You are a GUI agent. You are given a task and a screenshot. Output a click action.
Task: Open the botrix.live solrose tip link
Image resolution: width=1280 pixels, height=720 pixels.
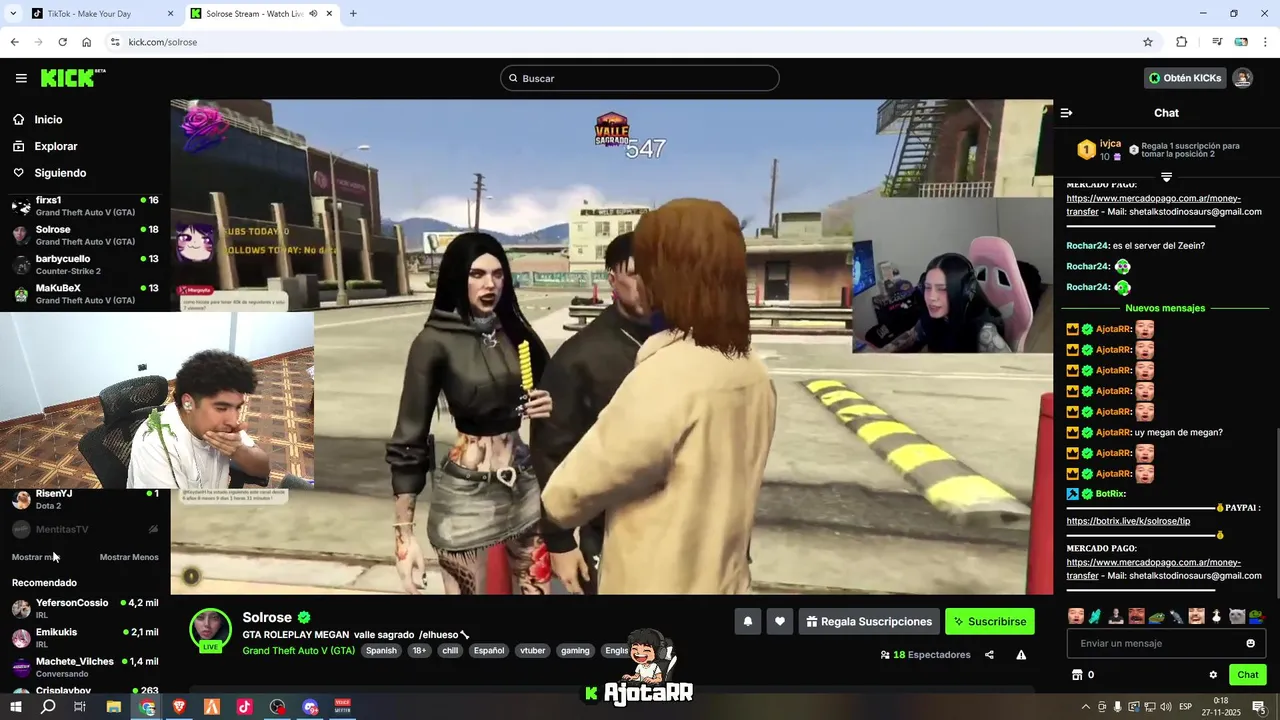1128,521
